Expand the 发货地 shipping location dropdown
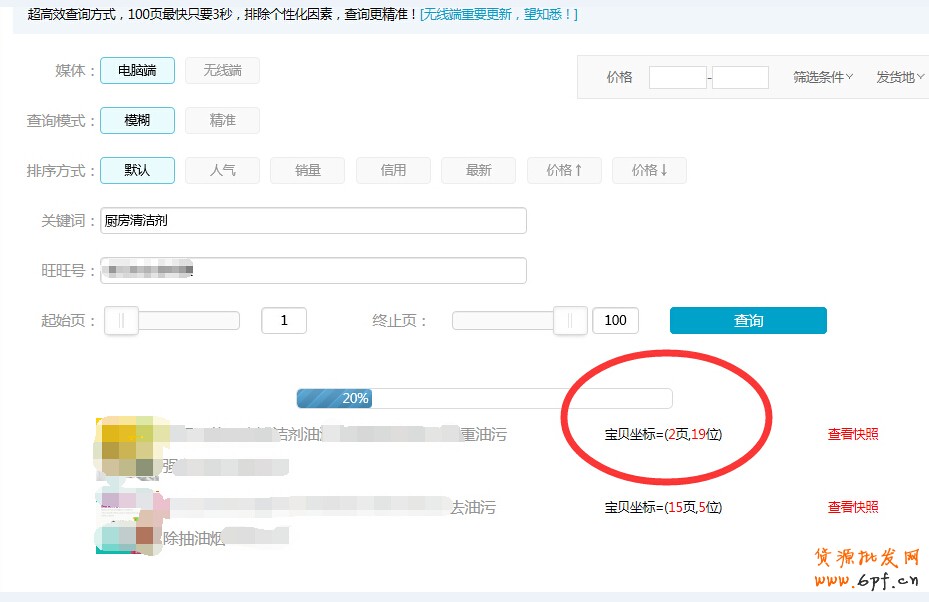The image size is (929, 602). 898,77
